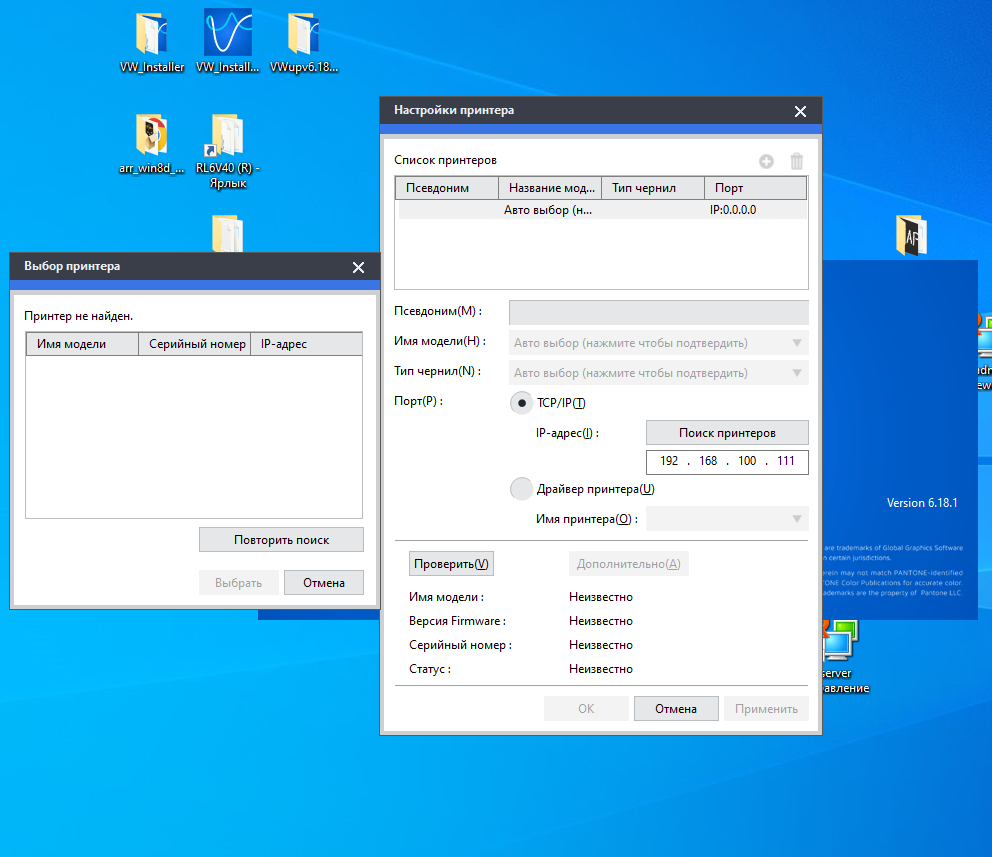Image resolution: width=992 pixels, height=857 pixels.
Task: Click the Псевдоним input field
Action: [659, 312]
